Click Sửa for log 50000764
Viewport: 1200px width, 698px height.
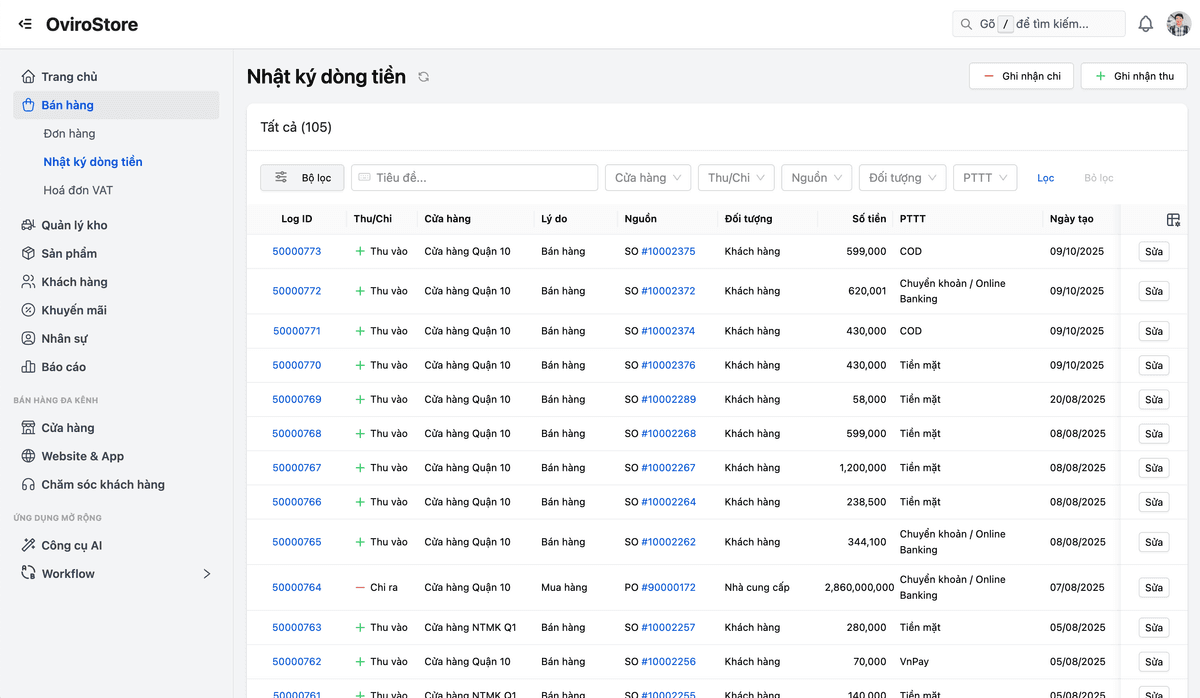[1153, 588]
